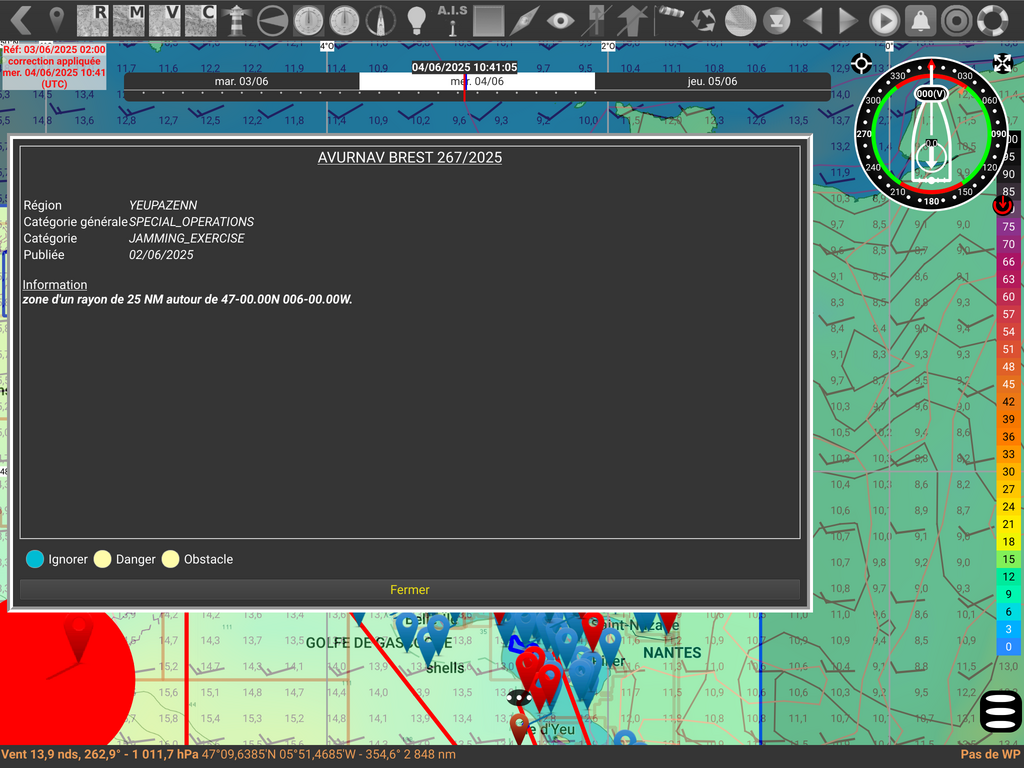Screen dimensions: 1024x768
Task: Click the target rings icon
Action: click(x=956, y=20)
